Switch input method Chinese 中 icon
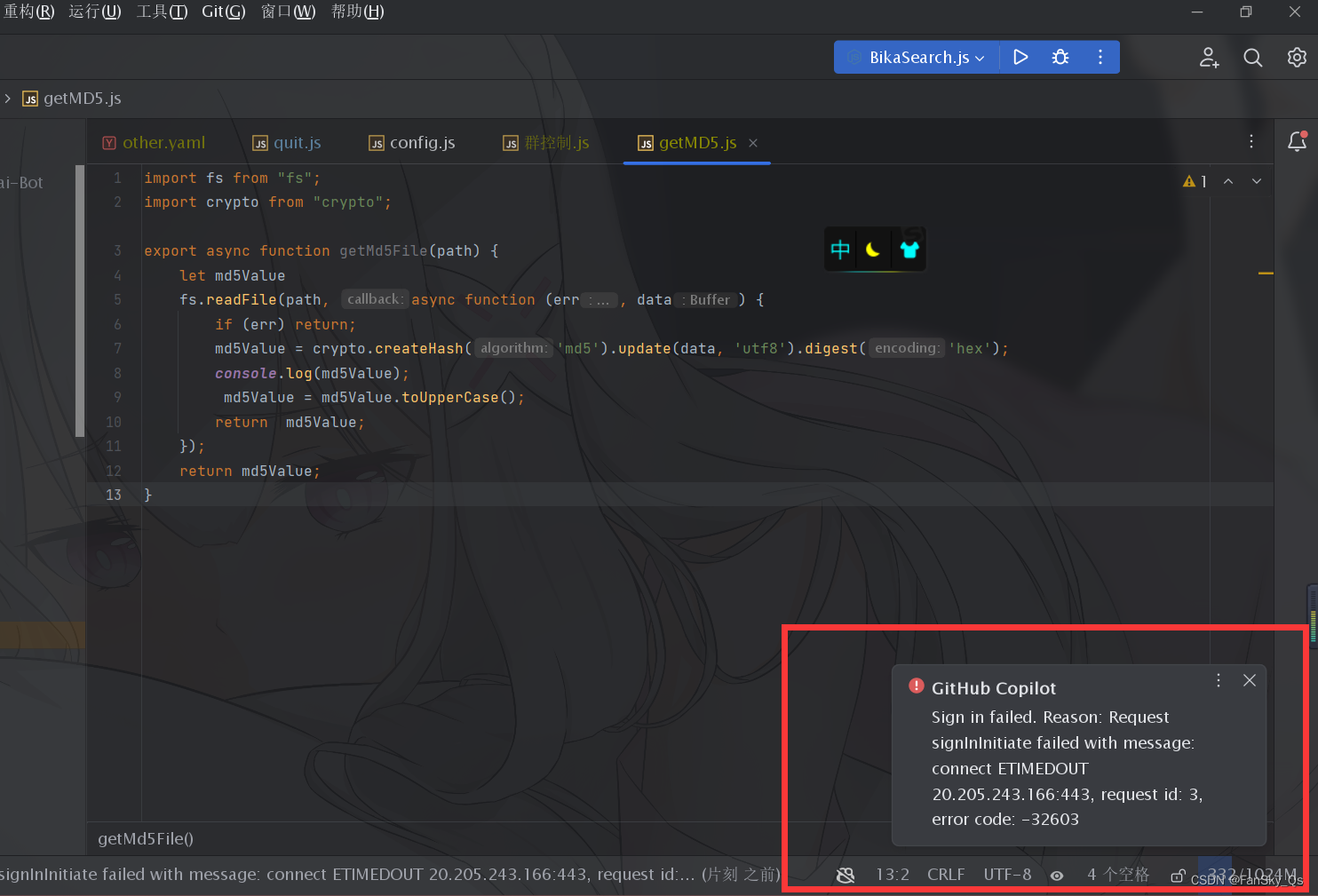Viewport: 1318px width, 896px height. [840, 250]
